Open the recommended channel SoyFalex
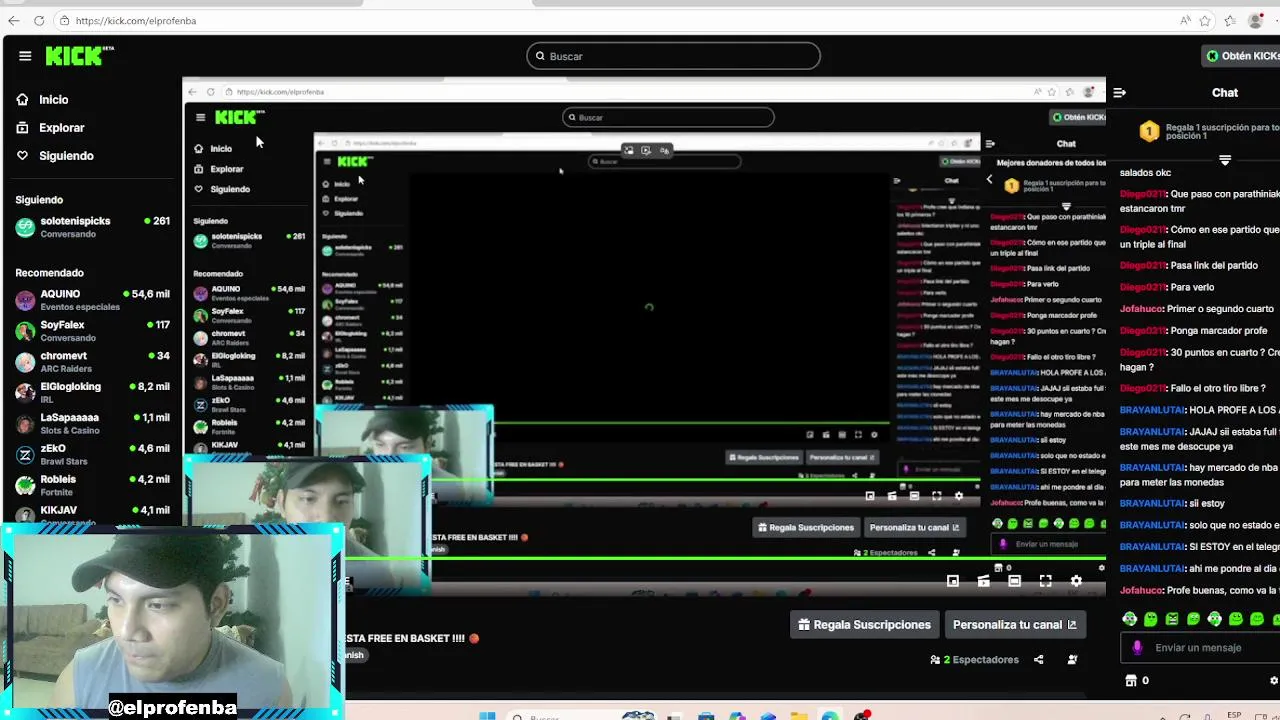Screen dimensions: 1280x720 click(x=93, y=331)
